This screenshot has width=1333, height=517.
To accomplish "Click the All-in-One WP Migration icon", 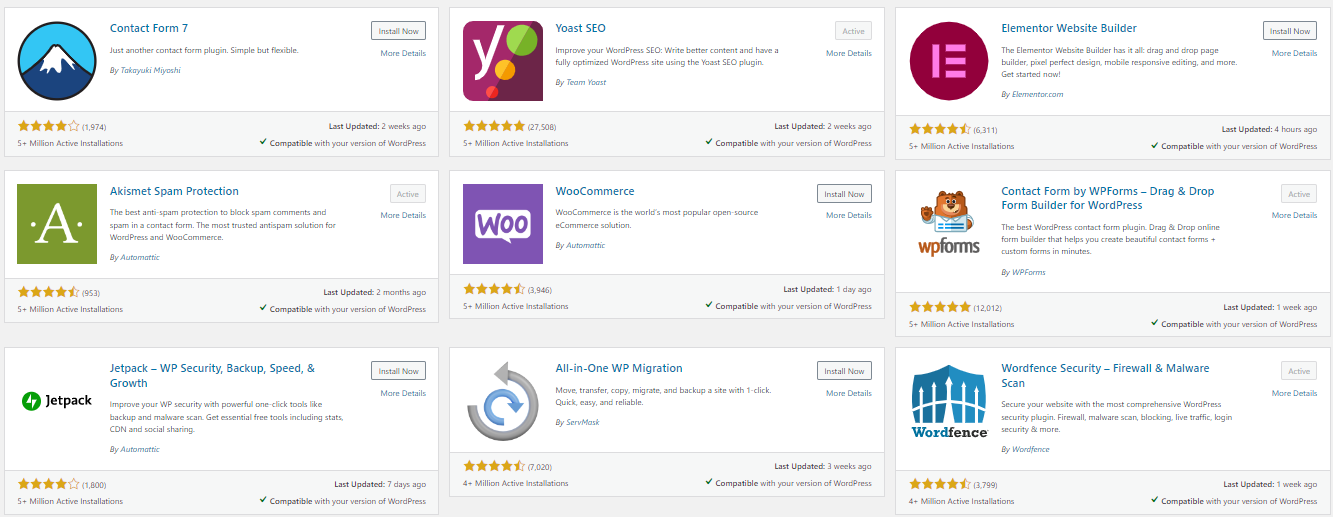I will click(x=503, y=401).
